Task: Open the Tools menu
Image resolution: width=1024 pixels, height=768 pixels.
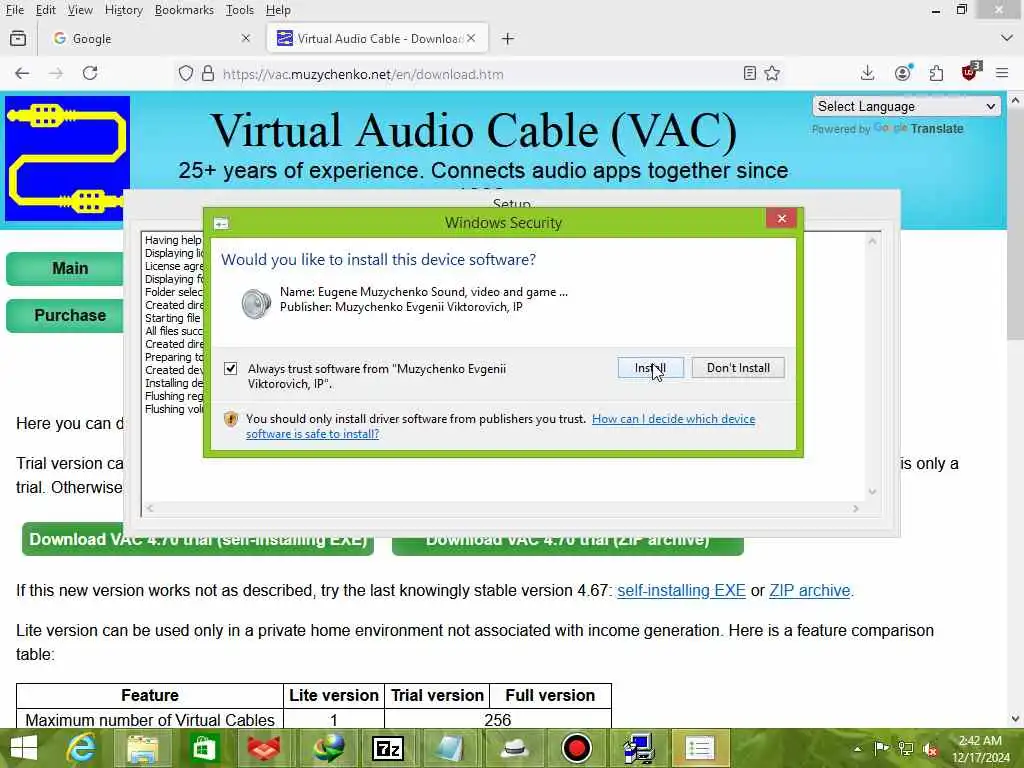Action: pos(240,10)
